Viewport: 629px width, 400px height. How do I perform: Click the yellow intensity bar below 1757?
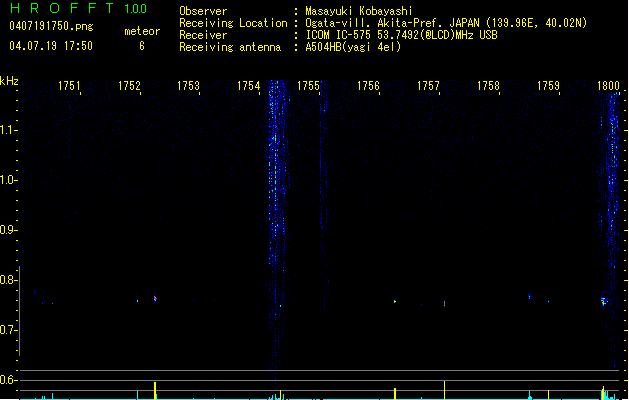pos(444,390)
